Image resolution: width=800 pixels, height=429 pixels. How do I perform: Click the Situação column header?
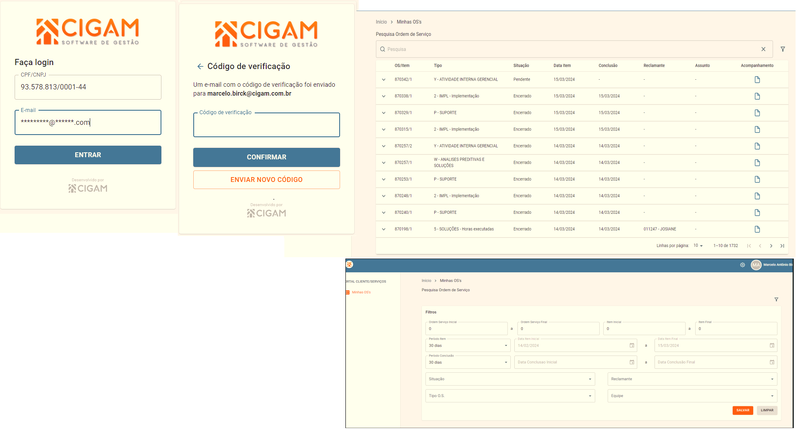click(521, 66)
